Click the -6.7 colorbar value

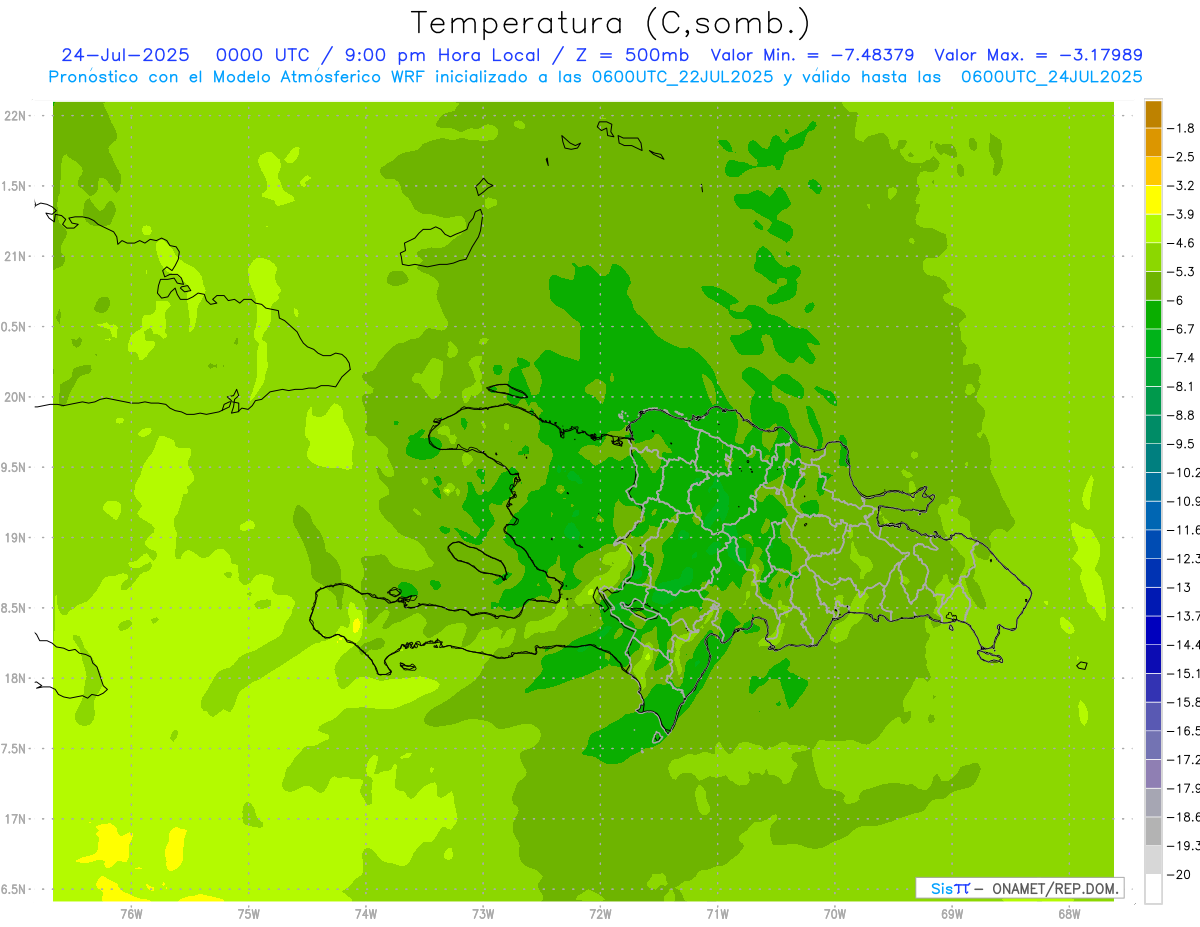(1181, 329)
